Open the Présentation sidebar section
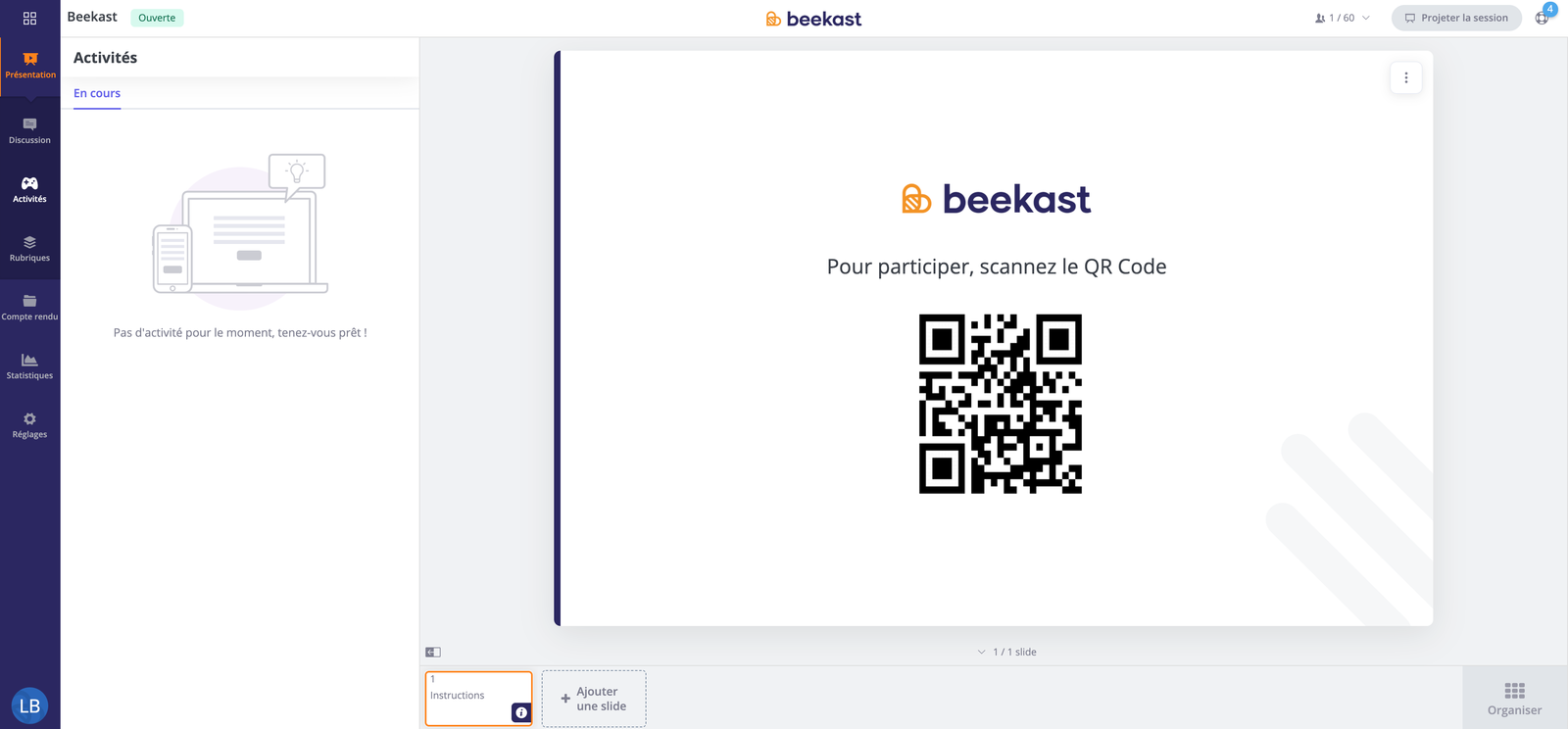The height and width of the screenshot is (729, 1568). [x=30, y=66]
